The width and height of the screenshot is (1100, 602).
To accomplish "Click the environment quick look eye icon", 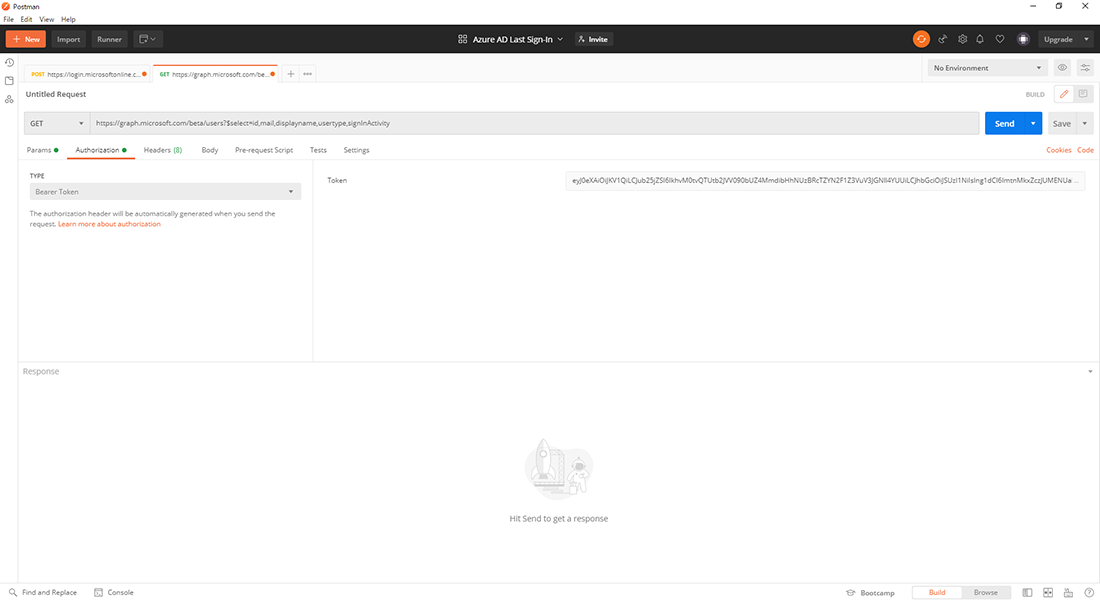I will [1062, 68].
